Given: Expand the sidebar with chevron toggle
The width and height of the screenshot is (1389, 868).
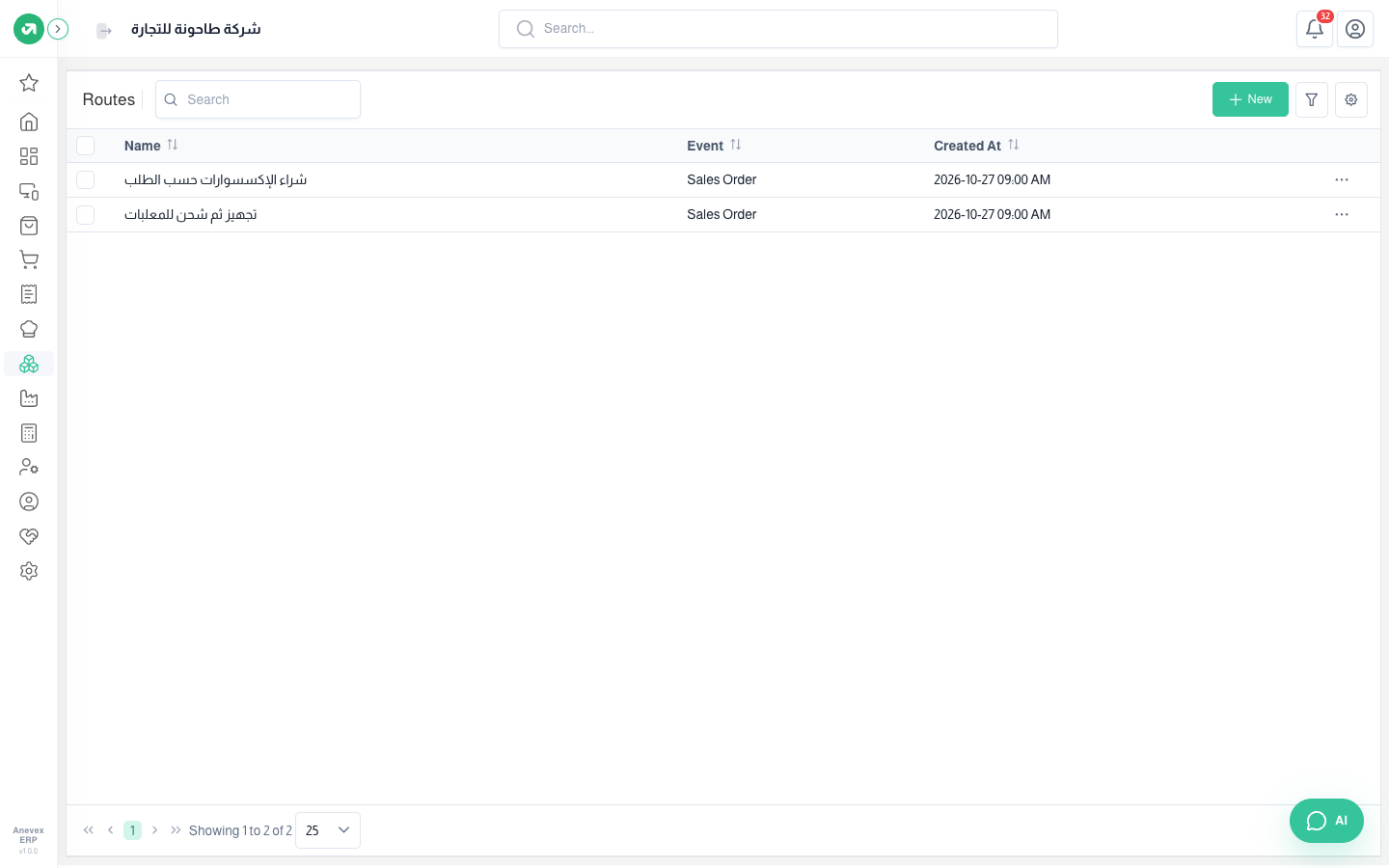Looking at the screenshot, I should pos(58,29).
